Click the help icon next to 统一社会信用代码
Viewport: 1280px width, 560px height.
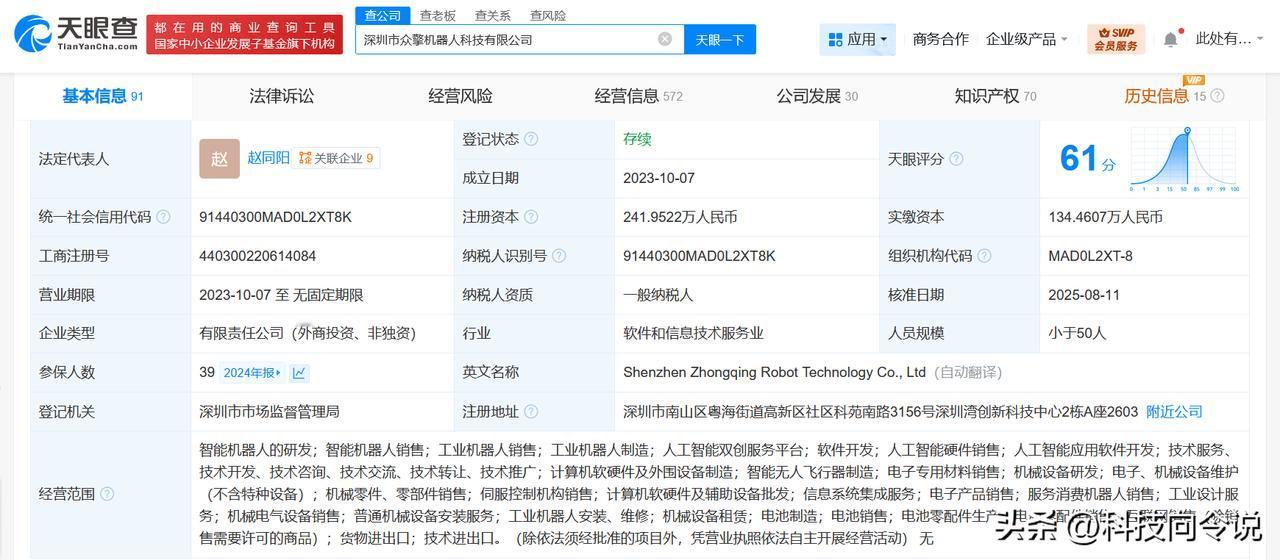(x=163, y=217)
